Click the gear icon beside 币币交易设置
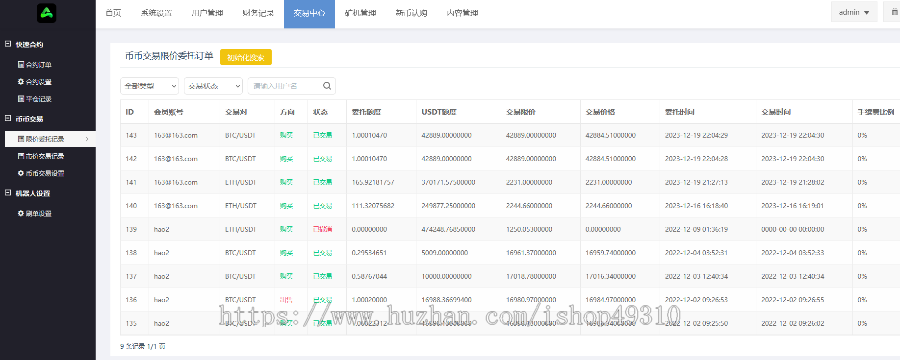 click(x=21, y=172)
